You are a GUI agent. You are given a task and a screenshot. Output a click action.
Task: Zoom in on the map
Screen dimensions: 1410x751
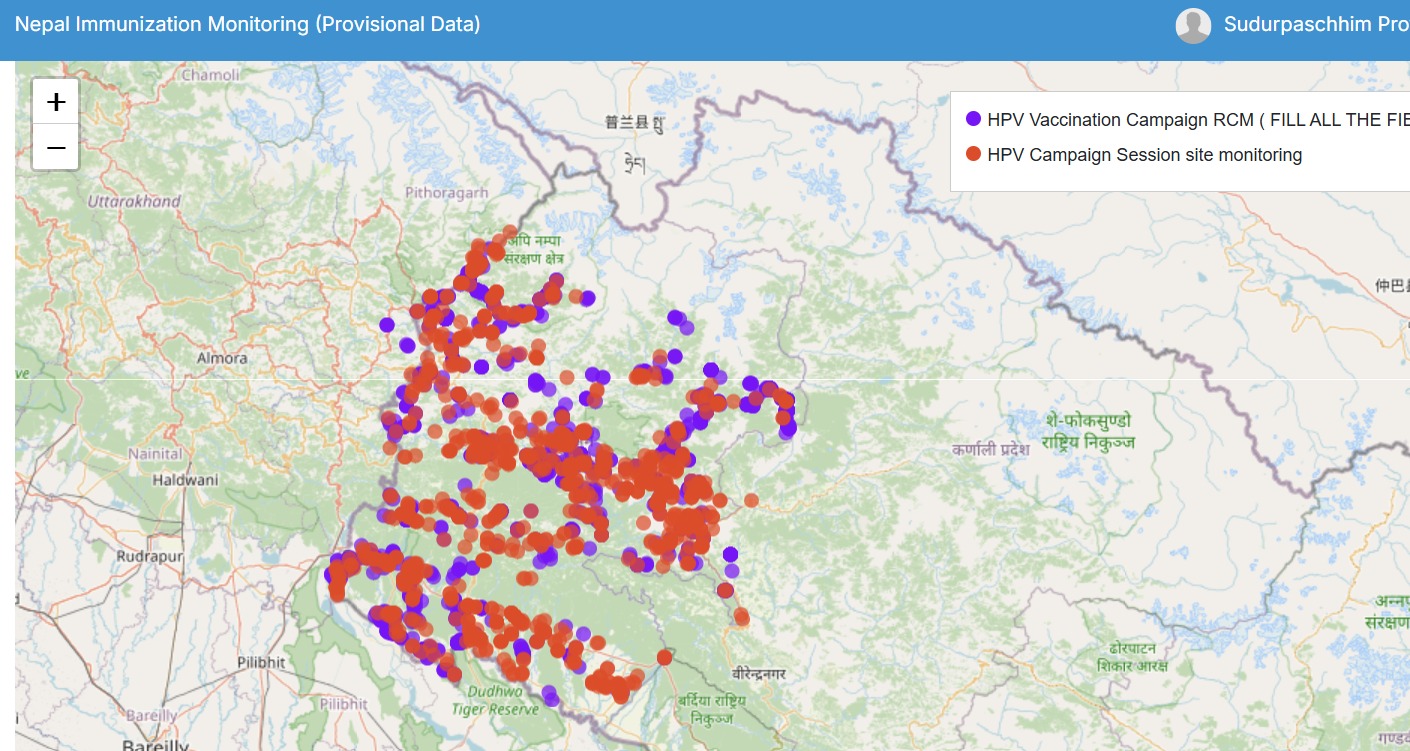[56, 101]
